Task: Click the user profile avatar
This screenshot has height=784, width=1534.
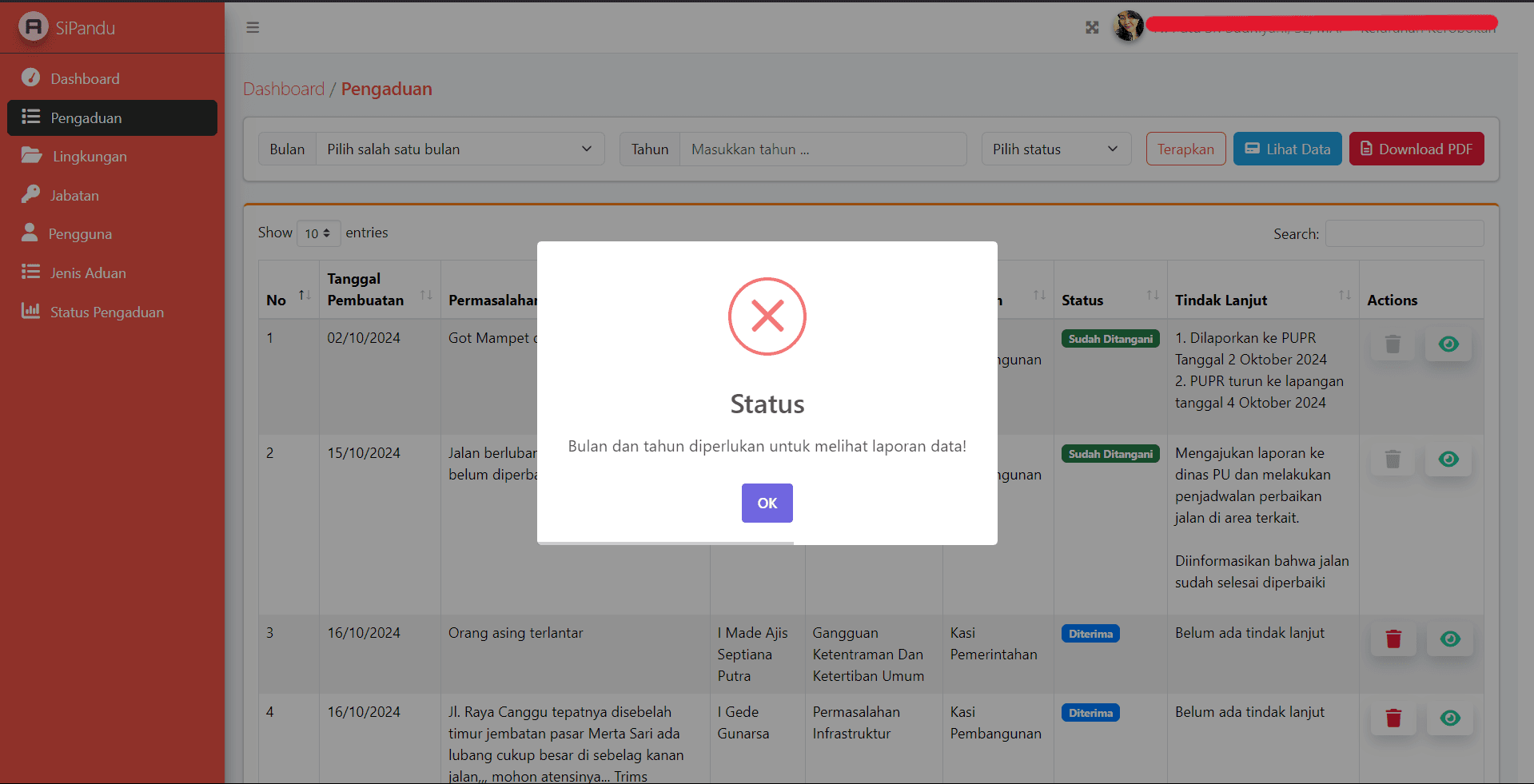Action: tap(1128, 26)
